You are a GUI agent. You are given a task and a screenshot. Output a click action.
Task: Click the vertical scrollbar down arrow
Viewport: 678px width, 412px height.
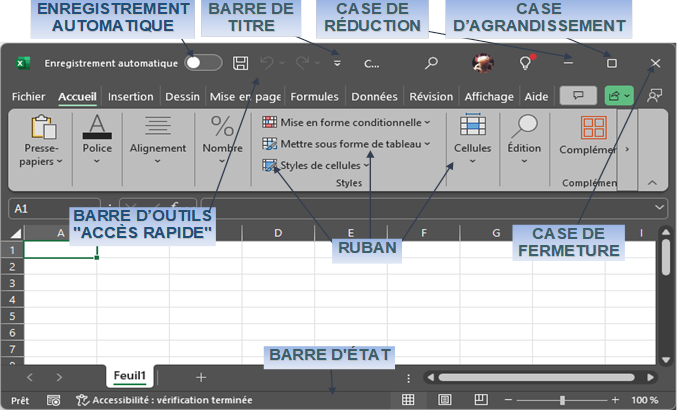pos(666,359)
